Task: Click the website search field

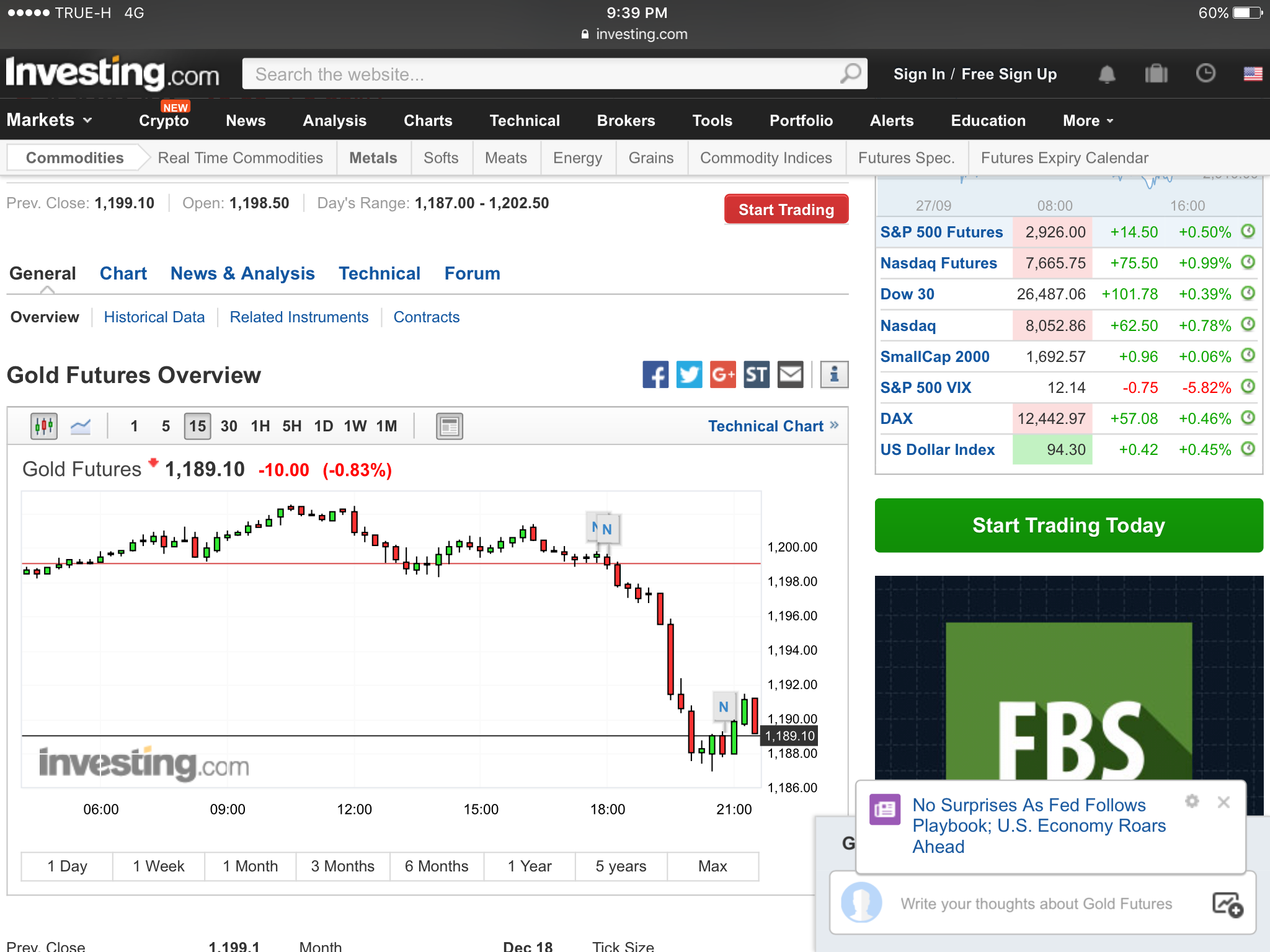Action: point(540,74)
